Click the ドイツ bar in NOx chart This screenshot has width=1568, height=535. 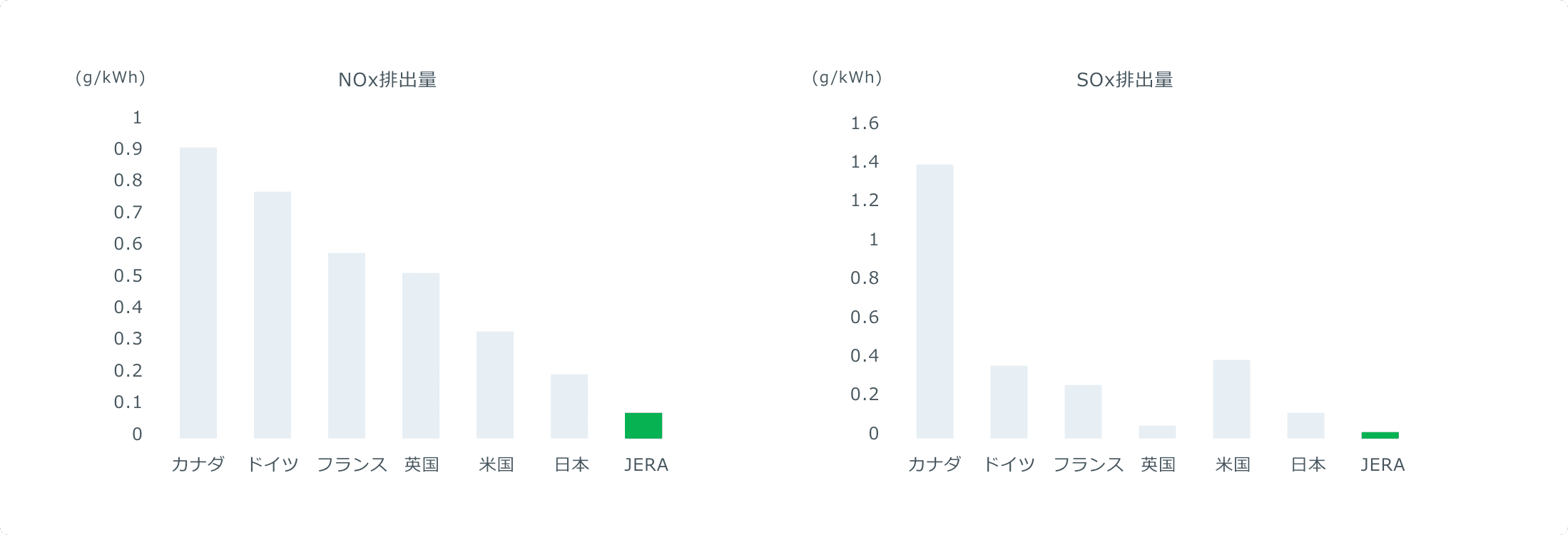[273, 315]
